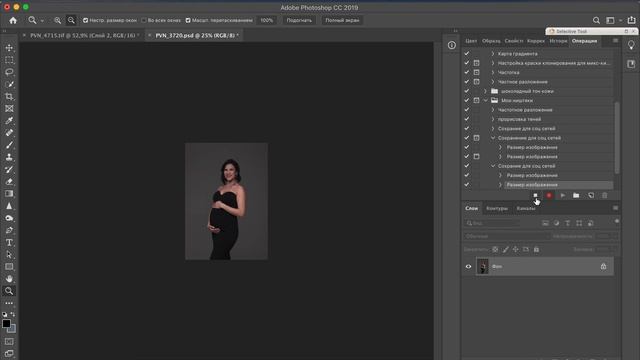Hide the Фон layer with eye icon
This screenshot has width=640, height=360.
468,267
